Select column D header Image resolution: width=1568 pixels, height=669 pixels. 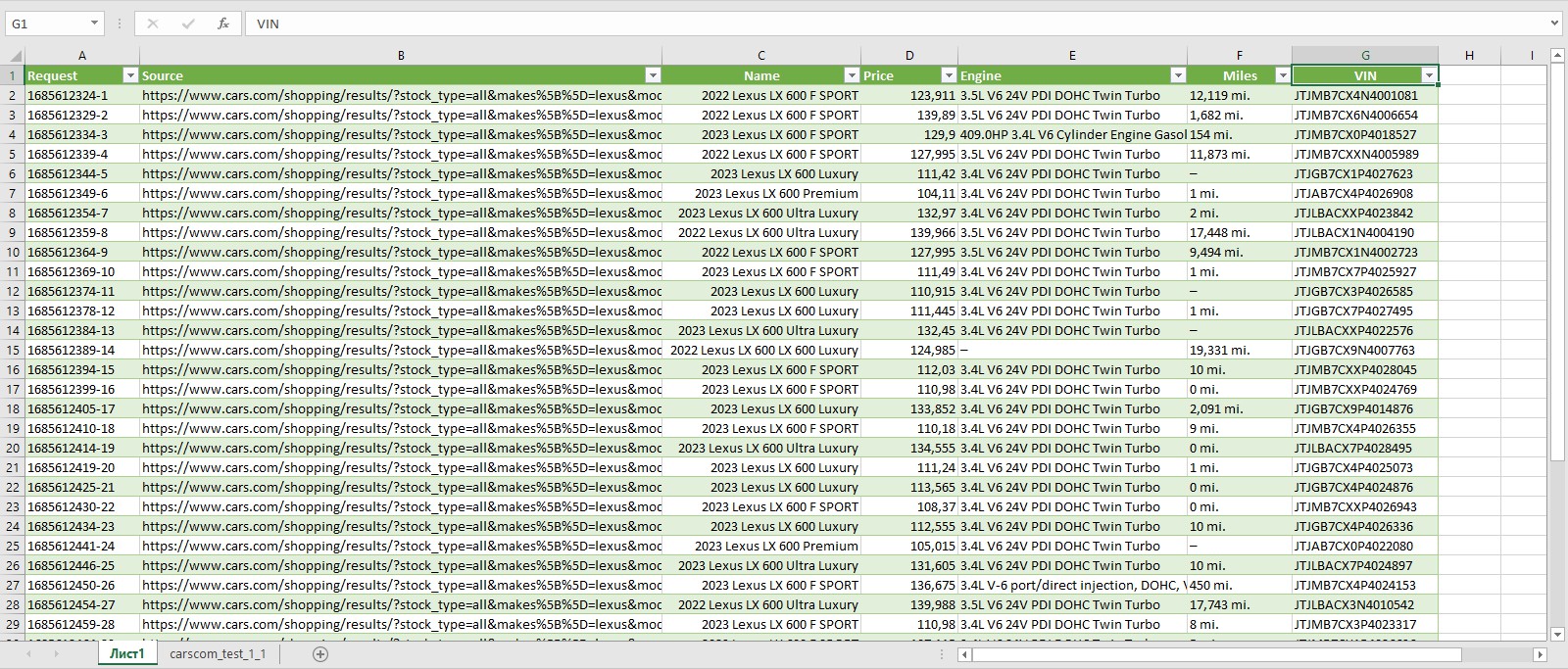coord(909,56)
